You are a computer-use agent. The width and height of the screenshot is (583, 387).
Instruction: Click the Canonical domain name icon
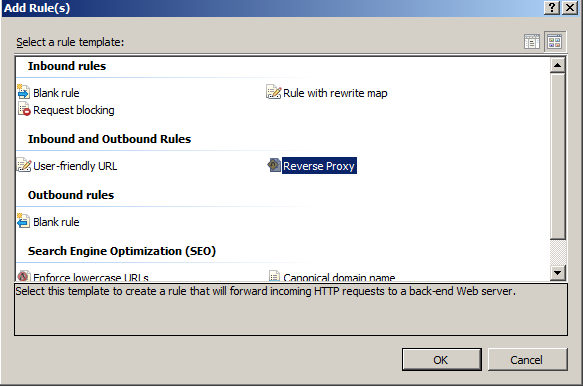coord(274,276)
